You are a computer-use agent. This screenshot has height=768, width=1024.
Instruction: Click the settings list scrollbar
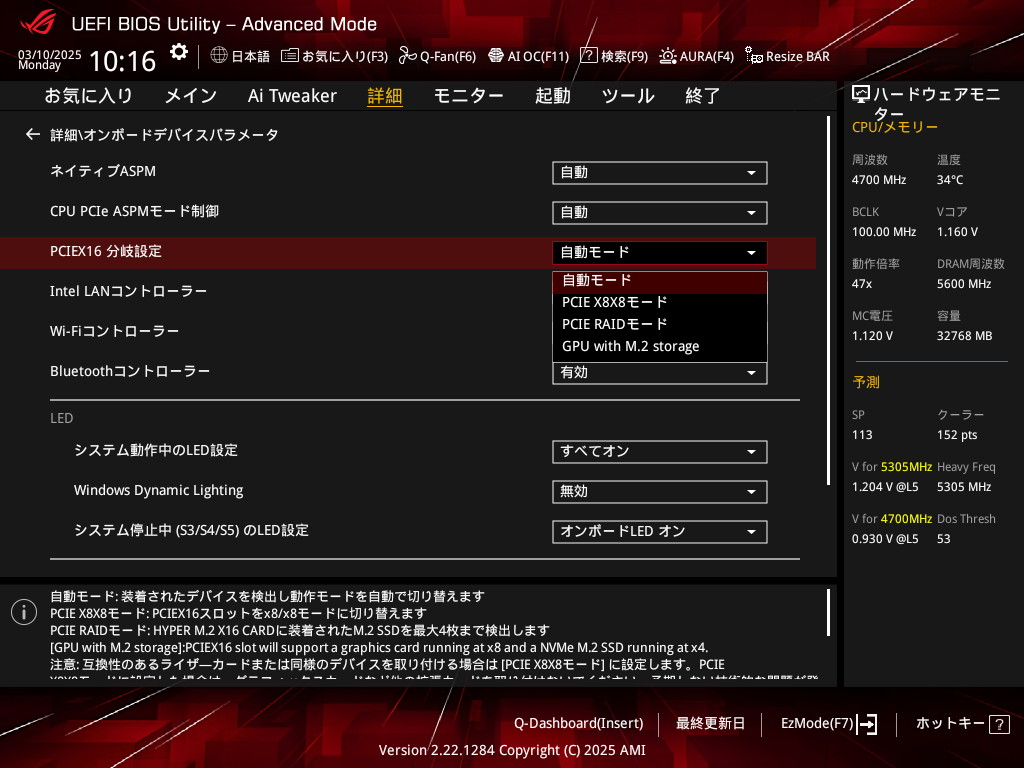tap(829, 300)
